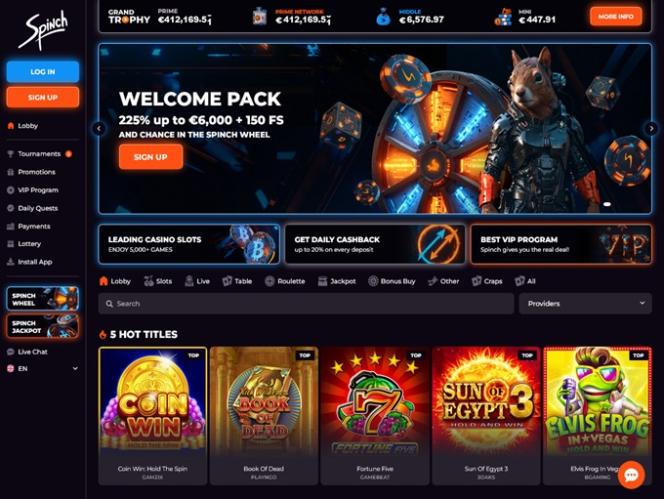This screenshot has height=499, width=664.
Task: Show next banner with right arrow
Action: 650,128
